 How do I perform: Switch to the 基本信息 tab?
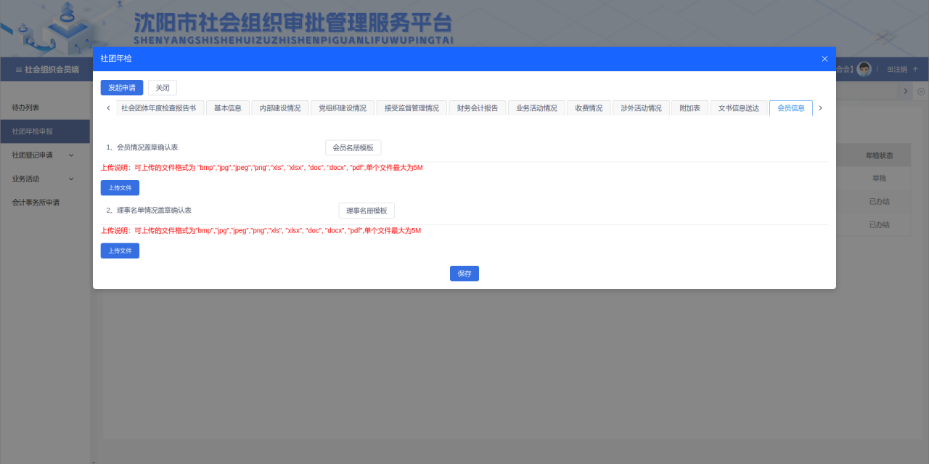(227, 108)
